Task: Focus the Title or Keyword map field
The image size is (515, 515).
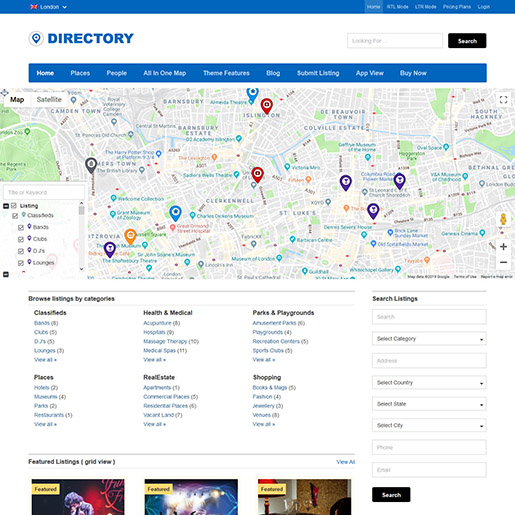Action: coord(44,192)
